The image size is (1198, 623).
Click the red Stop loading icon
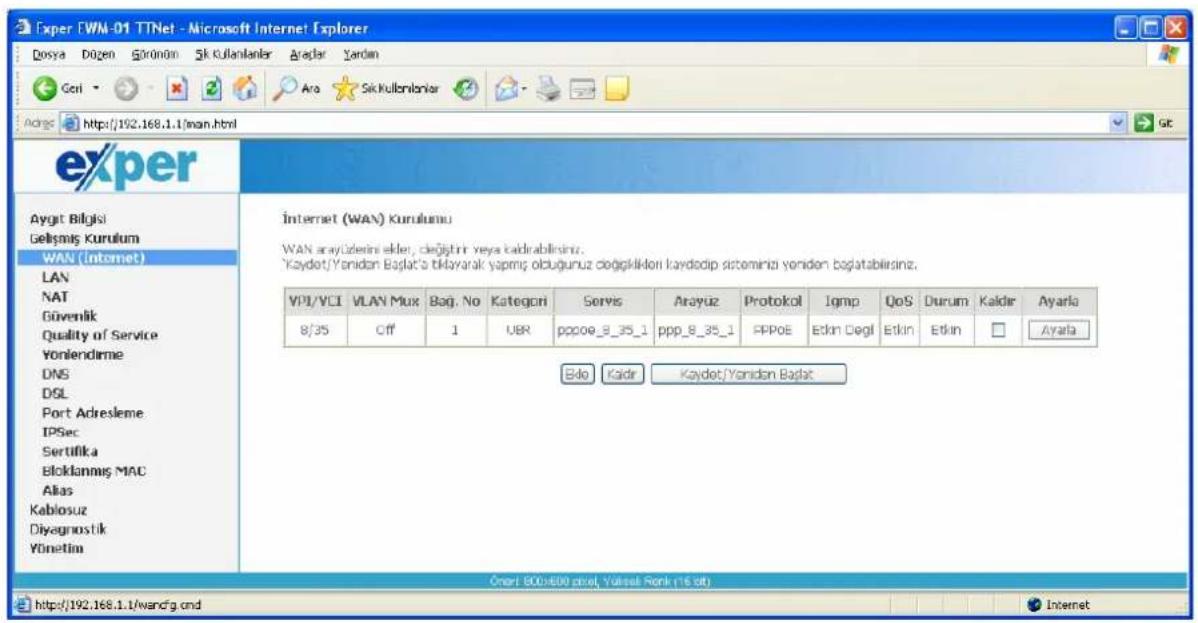(176, 89)
